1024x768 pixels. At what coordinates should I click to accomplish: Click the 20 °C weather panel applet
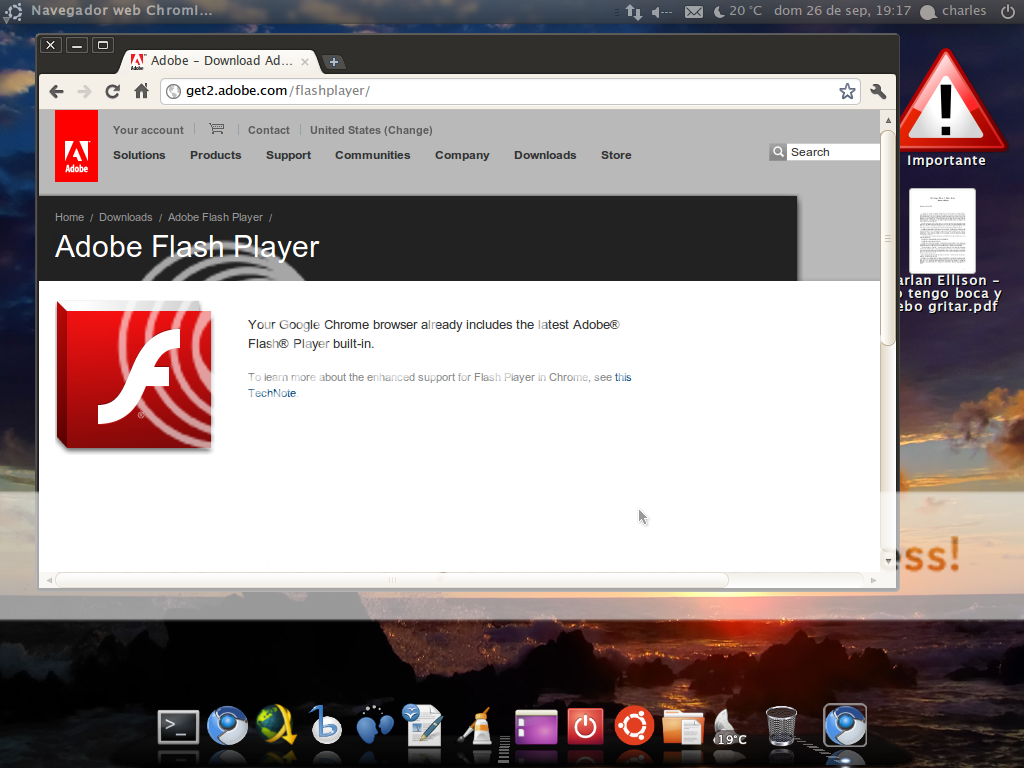737,11
